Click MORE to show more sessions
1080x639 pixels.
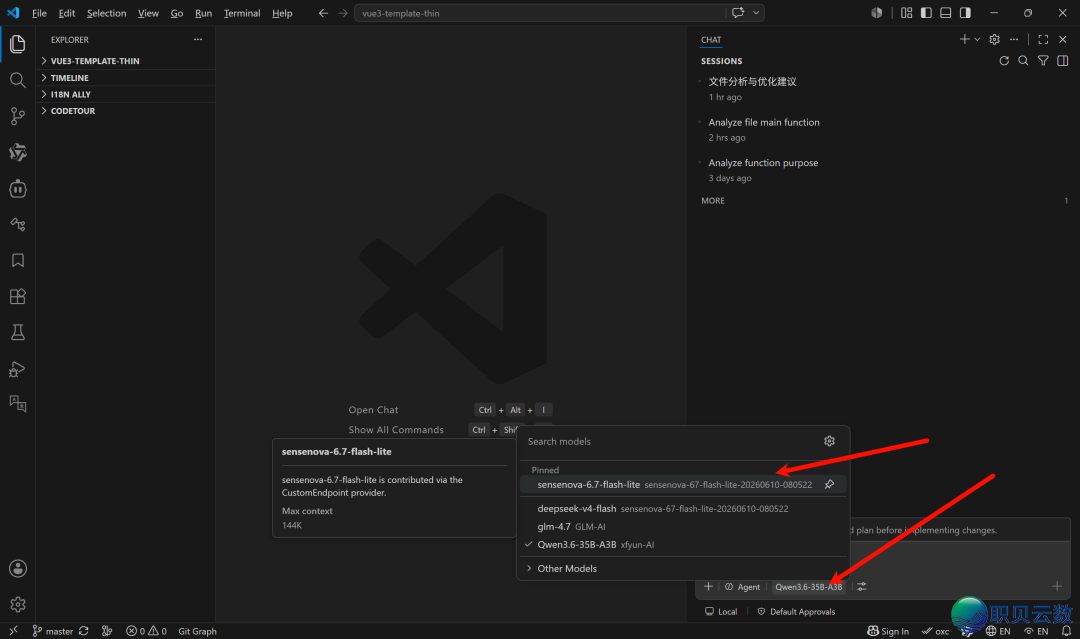click(713, 201)
